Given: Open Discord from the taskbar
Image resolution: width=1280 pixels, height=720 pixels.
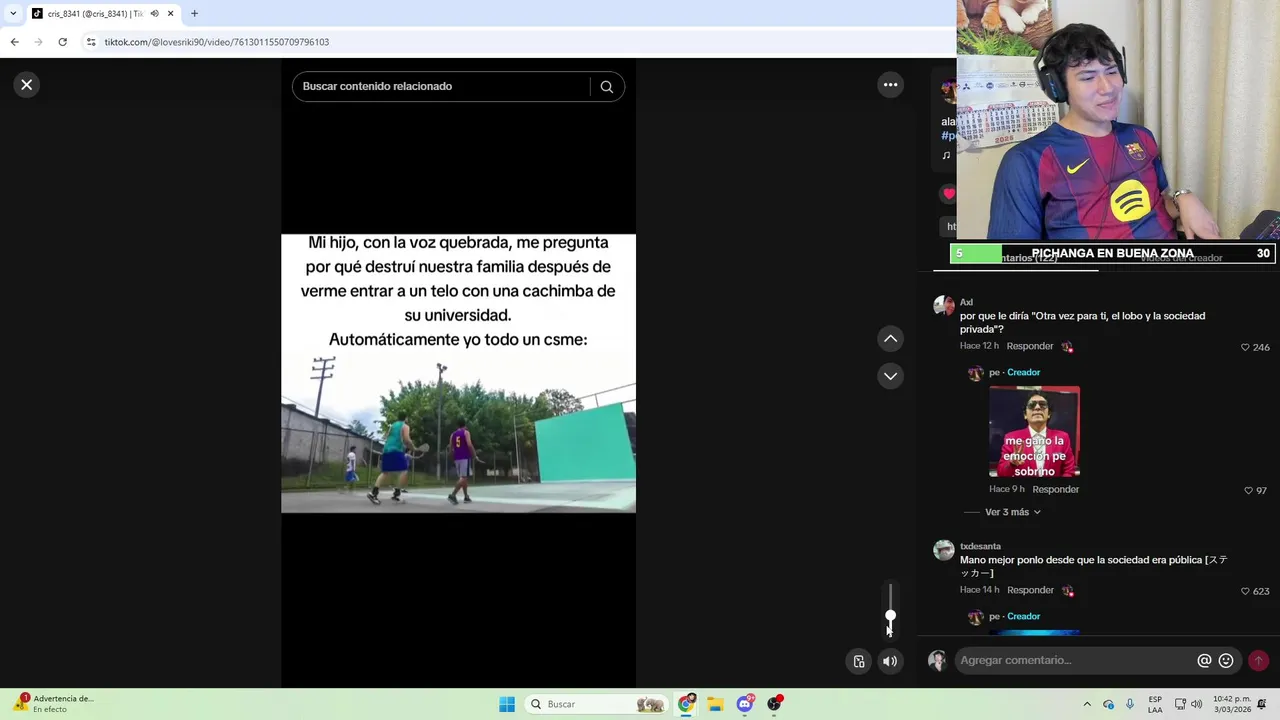Looking at the screenshot, I should pos(745,704).
